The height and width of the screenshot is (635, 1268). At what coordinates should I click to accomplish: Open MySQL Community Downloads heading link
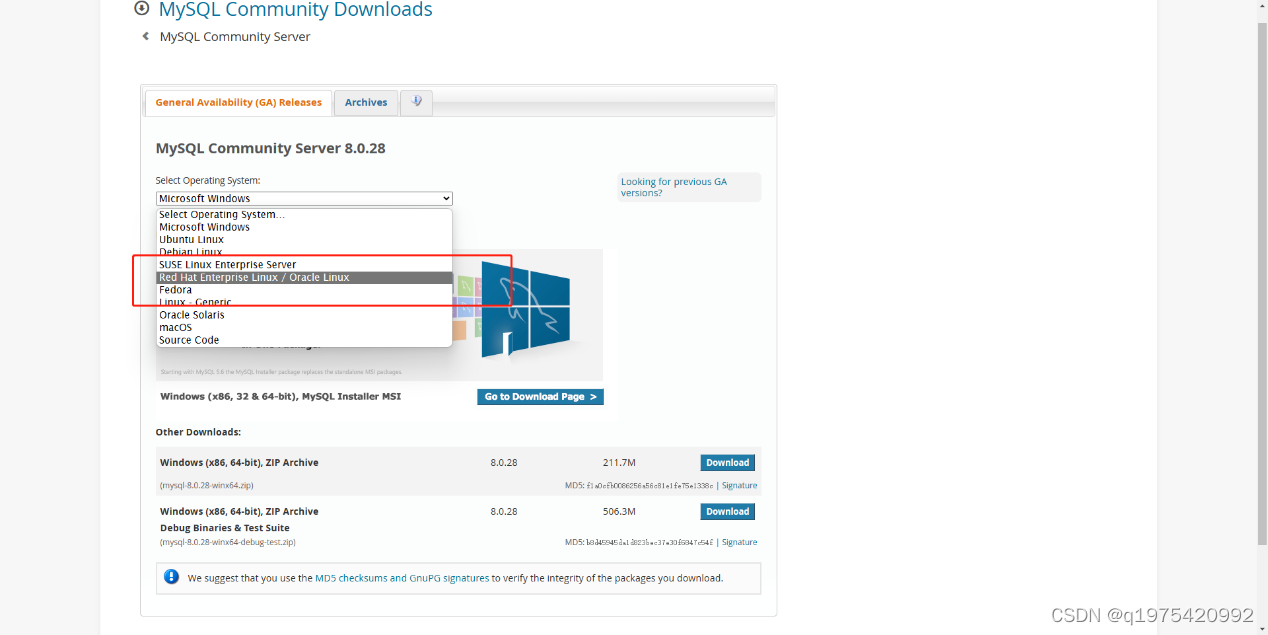point(295,10)
